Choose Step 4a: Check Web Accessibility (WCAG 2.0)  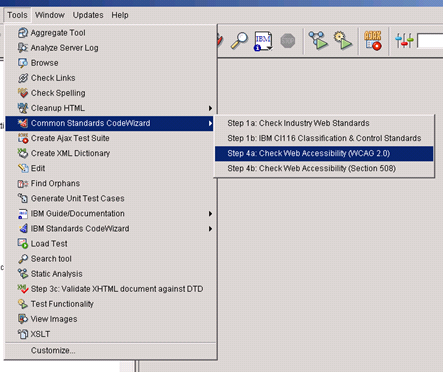click(x=324, y=153)
